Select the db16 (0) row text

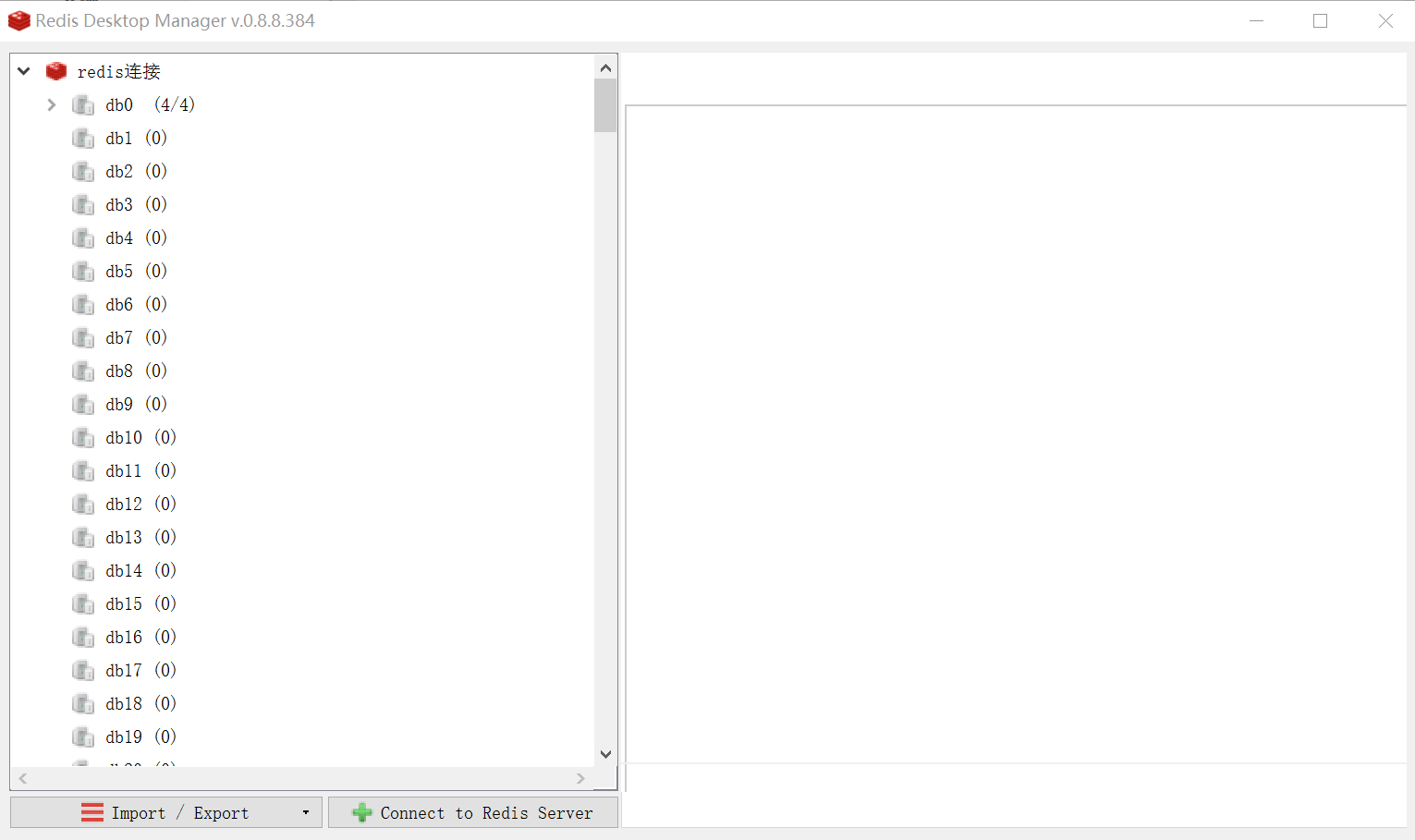pyautogui.click(x=140, y=637)
